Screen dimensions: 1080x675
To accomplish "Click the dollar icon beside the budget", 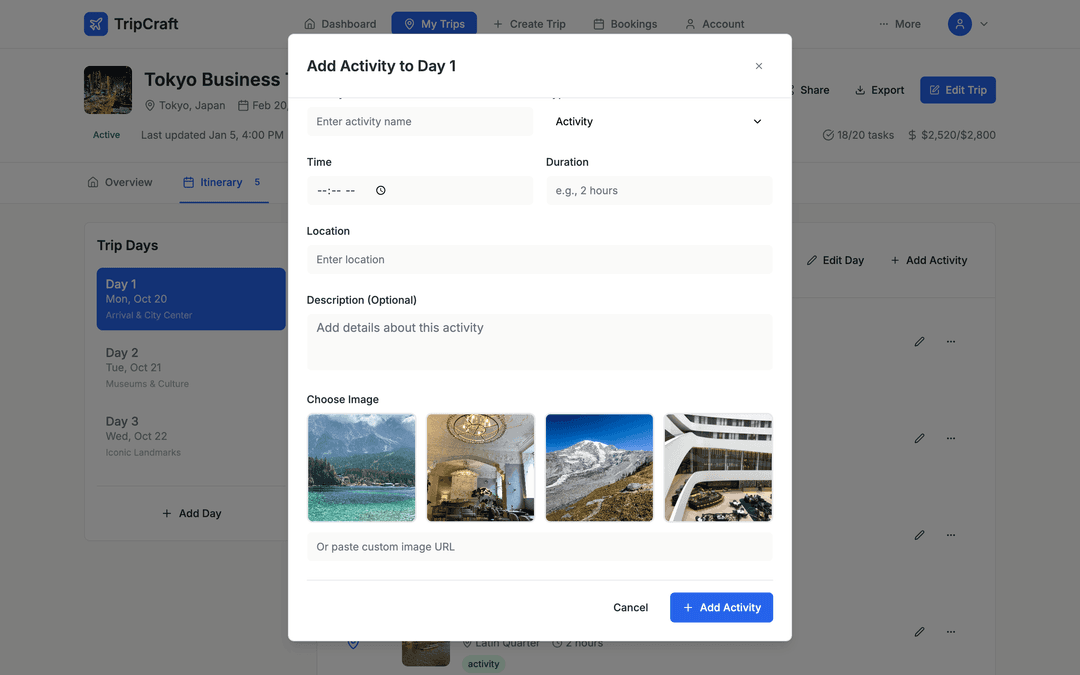I will pos(913,134).
